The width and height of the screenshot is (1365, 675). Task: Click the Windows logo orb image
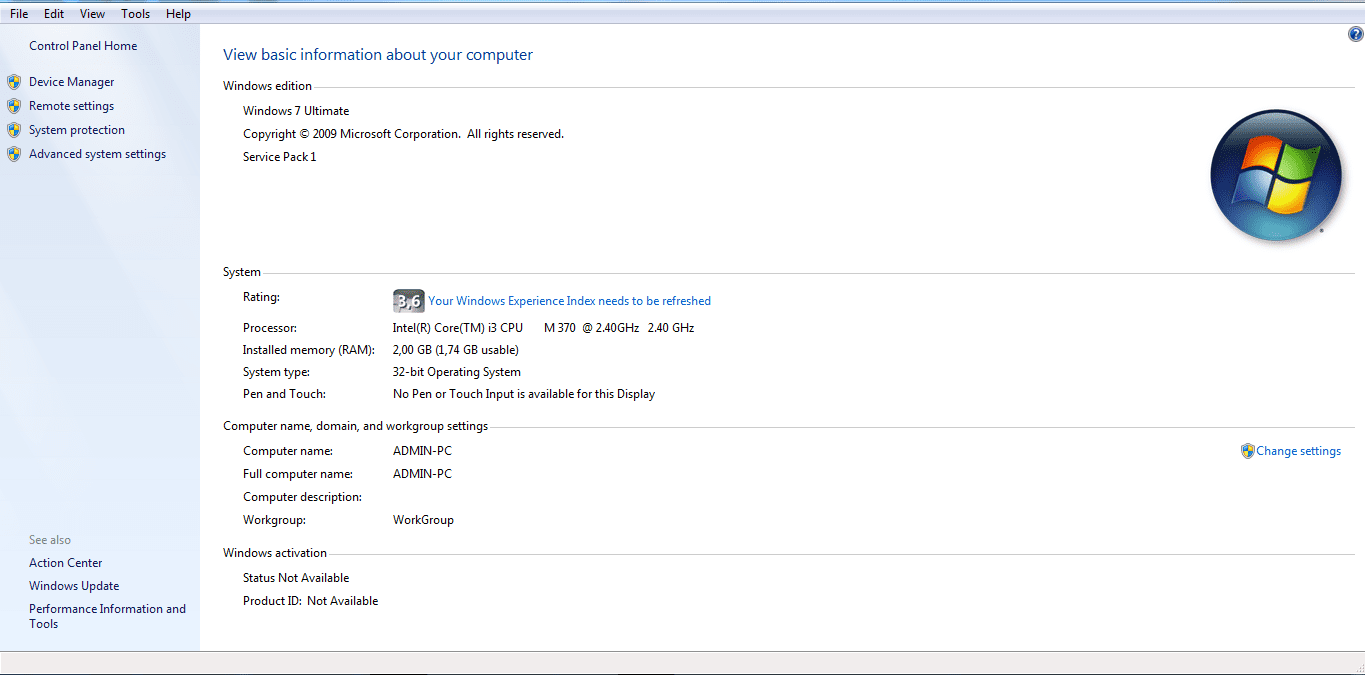click(1275, 175)
